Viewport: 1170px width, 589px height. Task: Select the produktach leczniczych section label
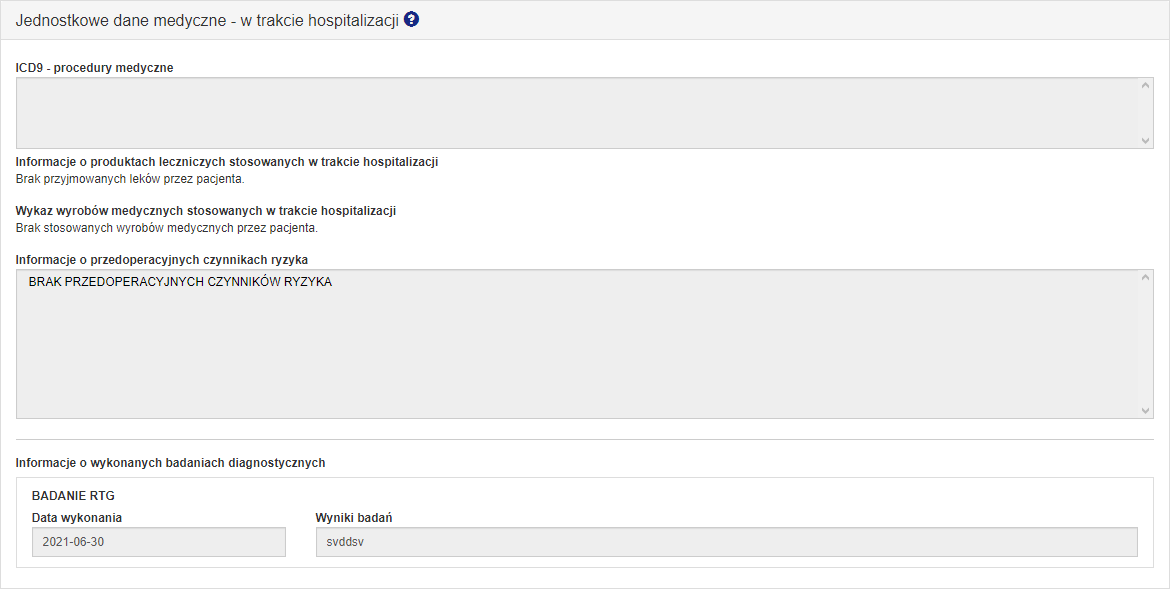click(x=227, y=161)
